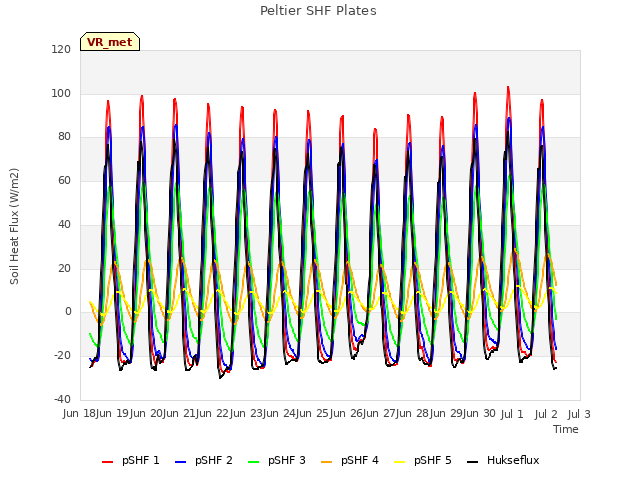Click the highest red pSHF 1 peak near Jul 1

coord(508,87)
